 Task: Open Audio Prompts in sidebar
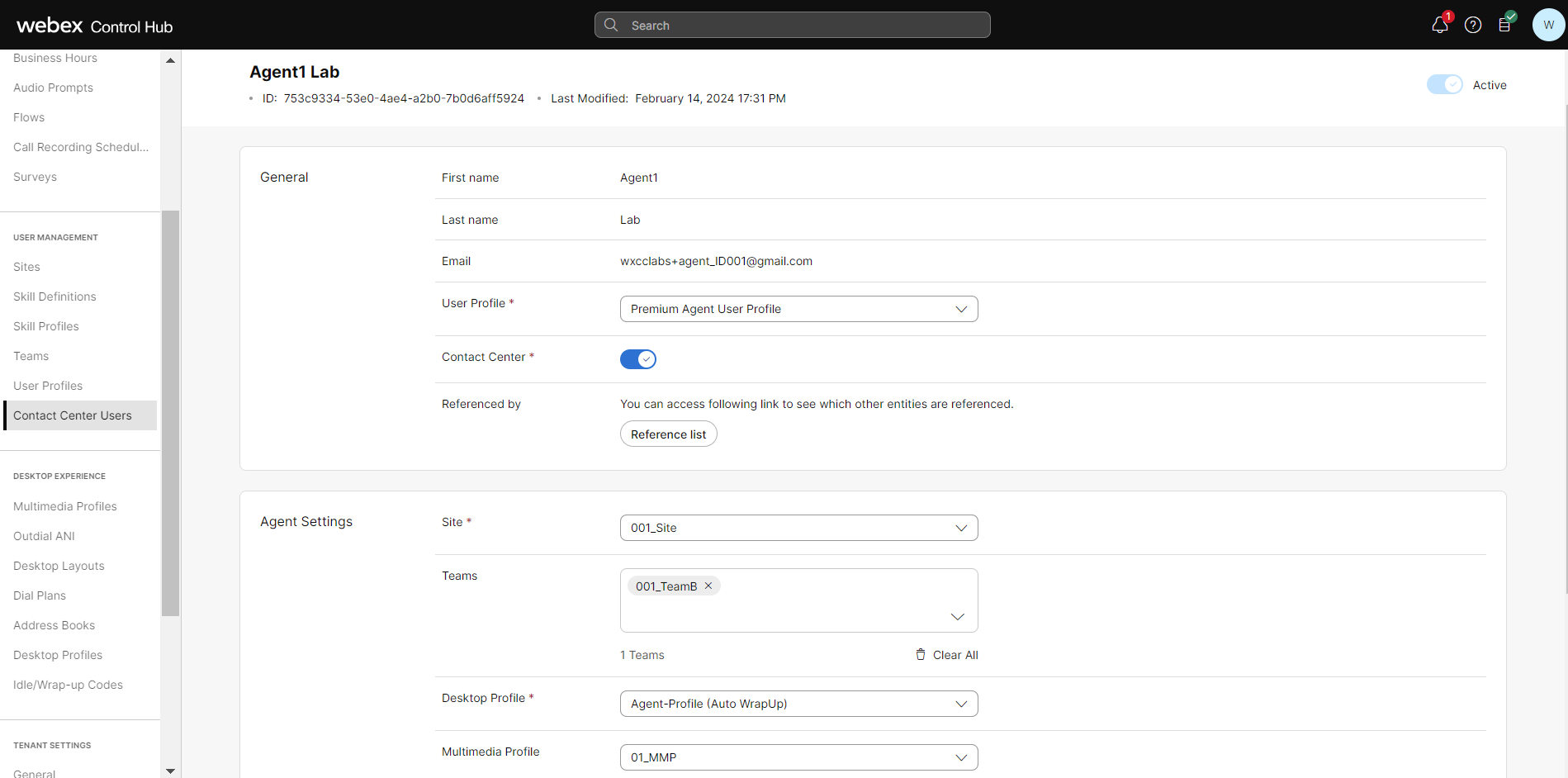tap(53, 88)
